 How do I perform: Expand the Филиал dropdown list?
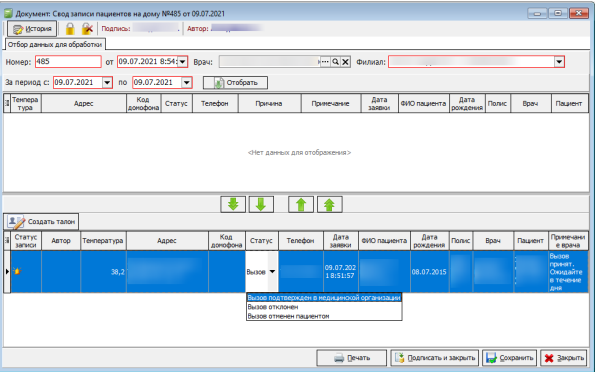(559, 62)
